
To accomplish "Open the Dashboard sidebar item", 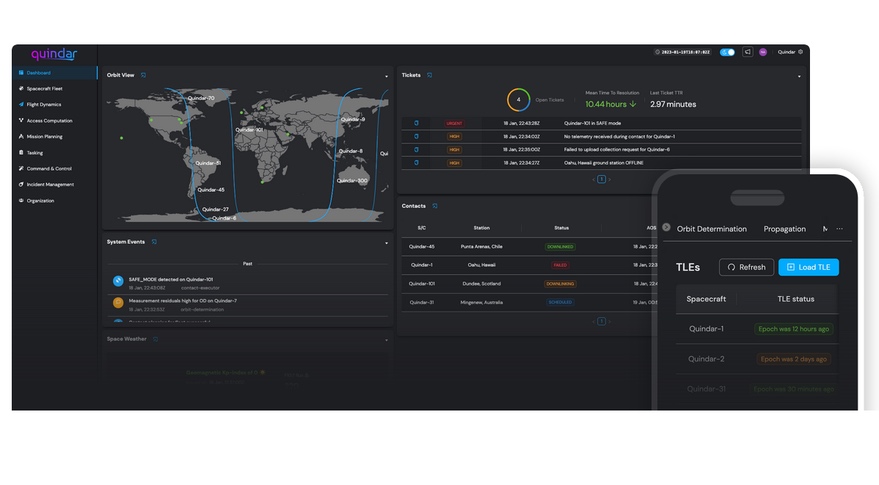I will 54,73.
